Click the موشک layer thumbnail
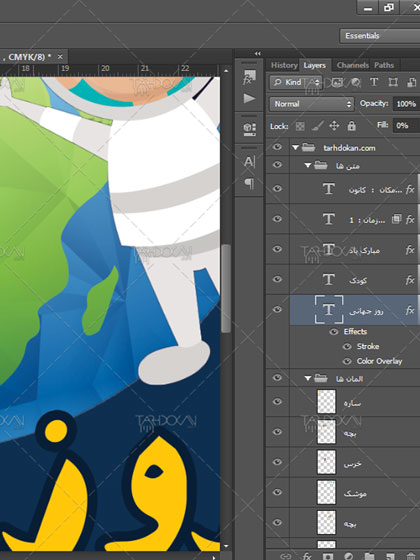 coord(326,492)
